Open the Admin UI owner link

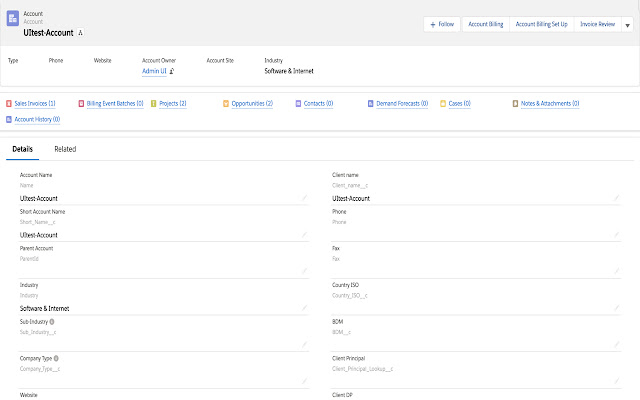154,72
